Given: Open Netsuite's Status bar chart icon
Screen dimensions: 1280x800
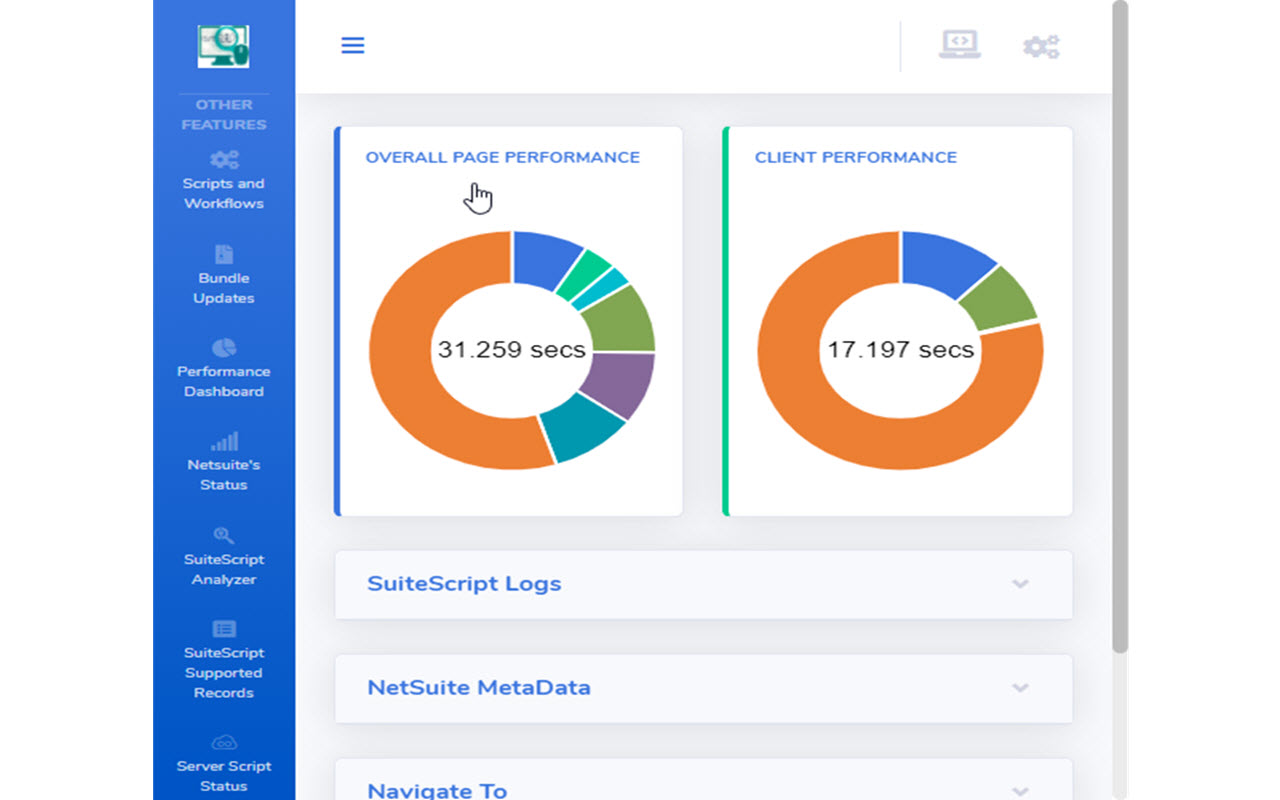Looking at the screenshot, I should point(223,440).
